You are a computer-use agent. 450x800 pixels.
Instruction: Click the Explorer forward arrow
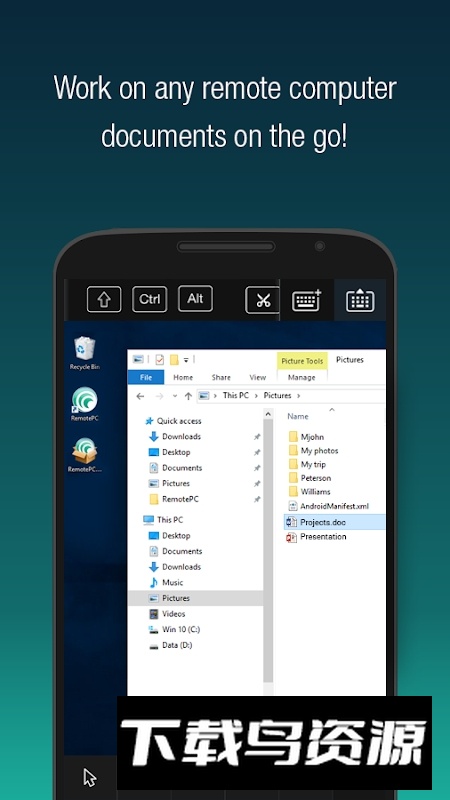coord(159,396)
